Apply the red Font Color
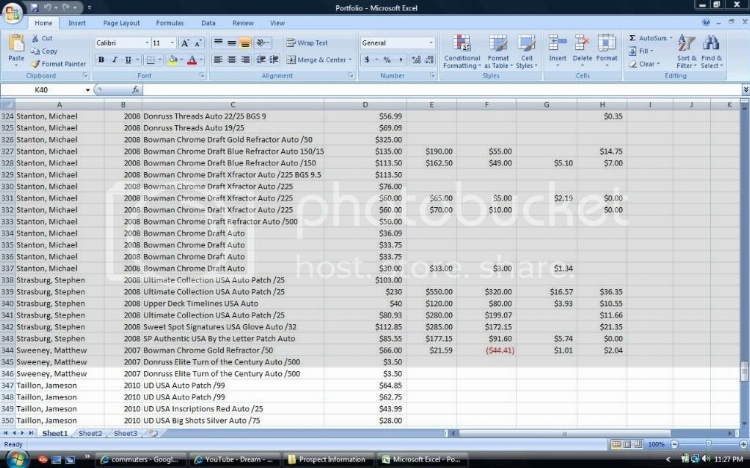 coord(192,60)
